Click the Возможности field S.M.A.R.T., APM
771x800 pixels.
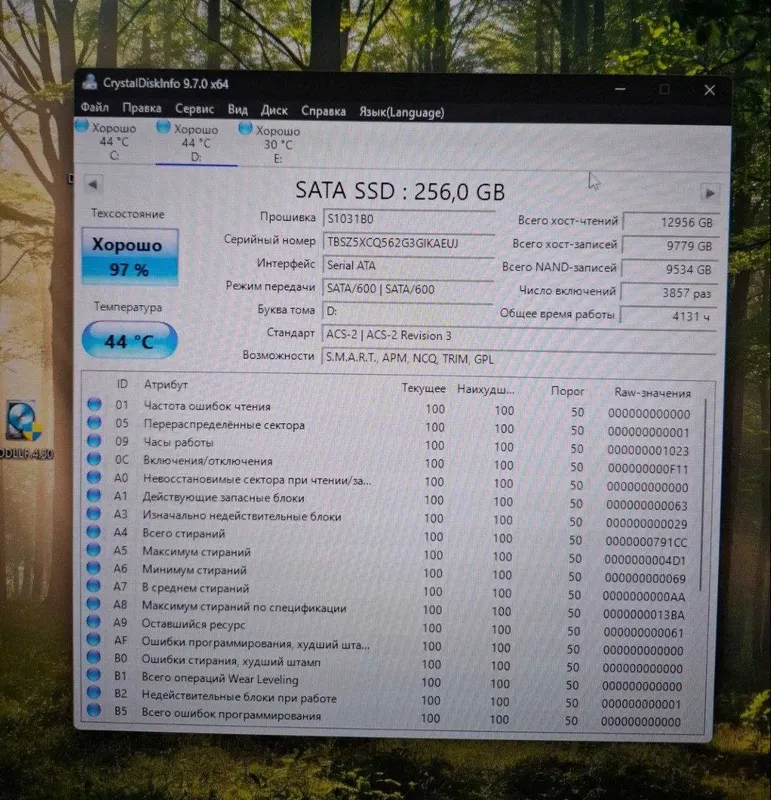point(518,359)
